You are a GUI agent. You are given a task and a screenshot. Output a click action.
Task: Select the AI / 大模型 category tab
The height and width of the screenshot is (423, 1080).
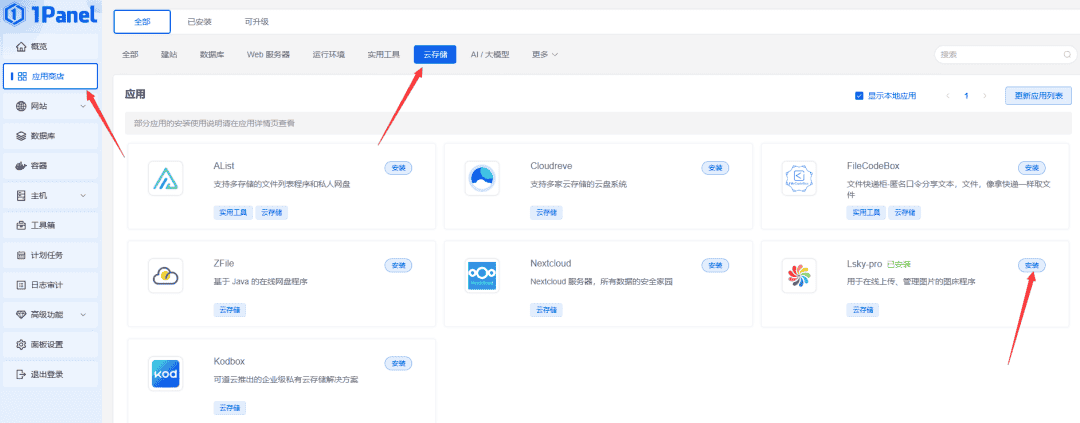click(x=490, y=54)
